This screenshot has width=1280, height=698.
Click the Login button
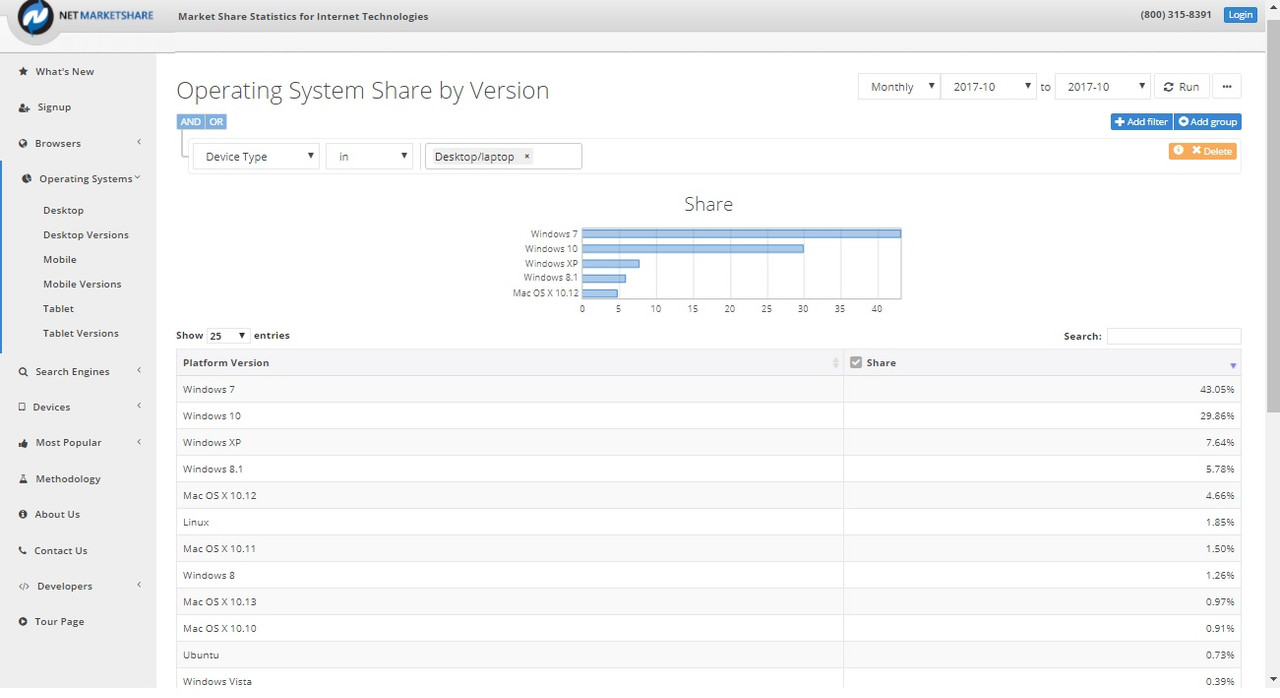point(1240,15)
